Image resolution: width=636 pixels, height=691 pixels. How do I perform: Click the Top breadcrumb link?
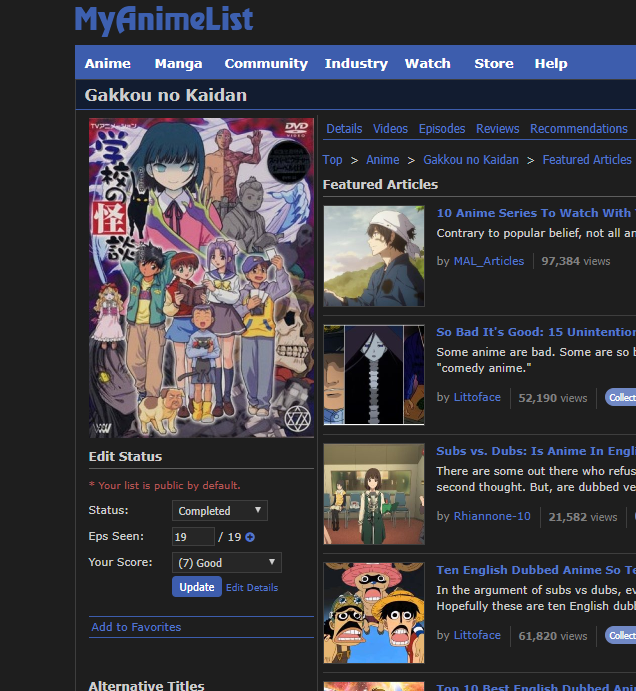click(332, 160)
